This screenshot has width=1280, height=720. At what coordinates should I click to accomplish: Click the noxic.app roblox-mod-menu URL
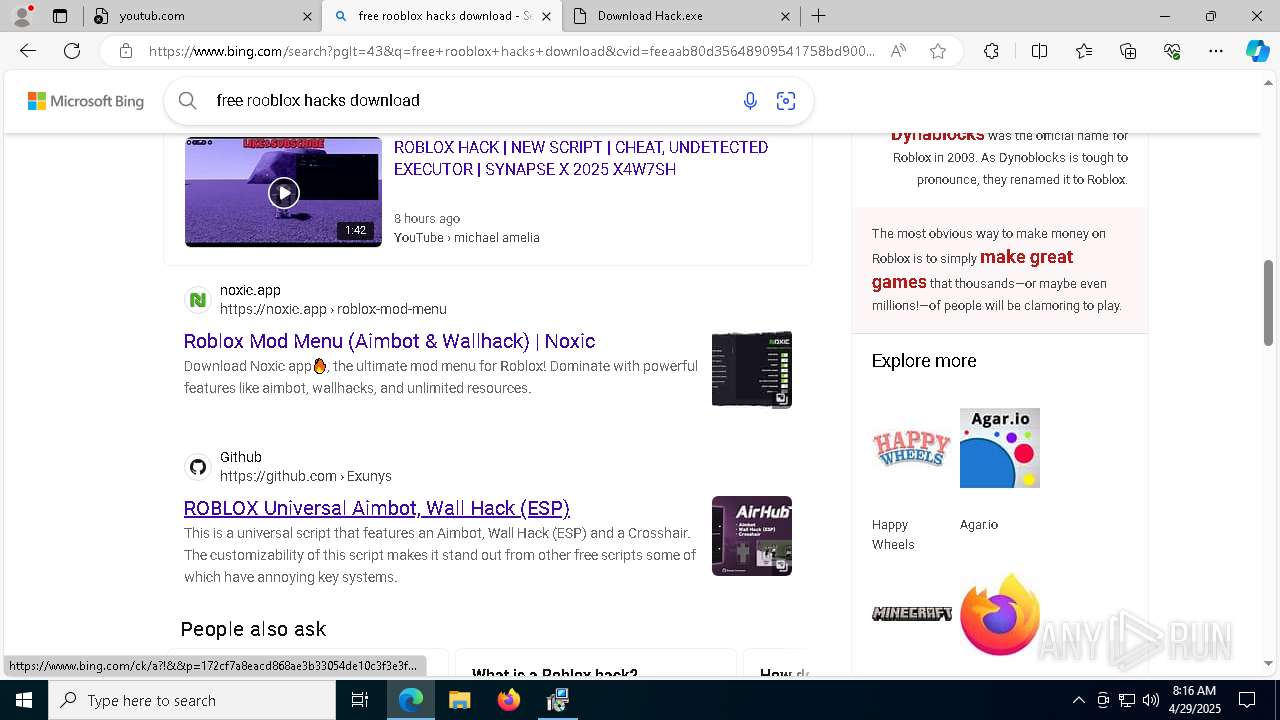tap(333, 309)
